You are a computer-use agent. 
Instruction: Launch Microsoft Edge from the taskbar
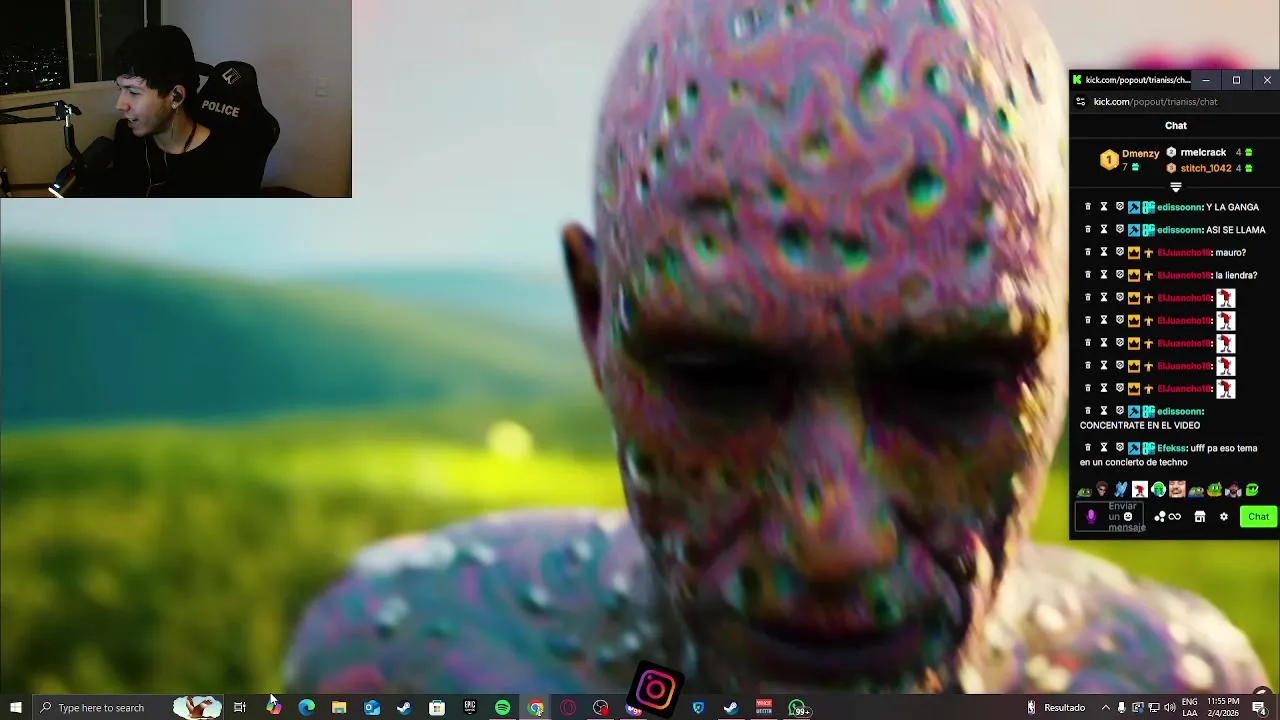(306, 708)
